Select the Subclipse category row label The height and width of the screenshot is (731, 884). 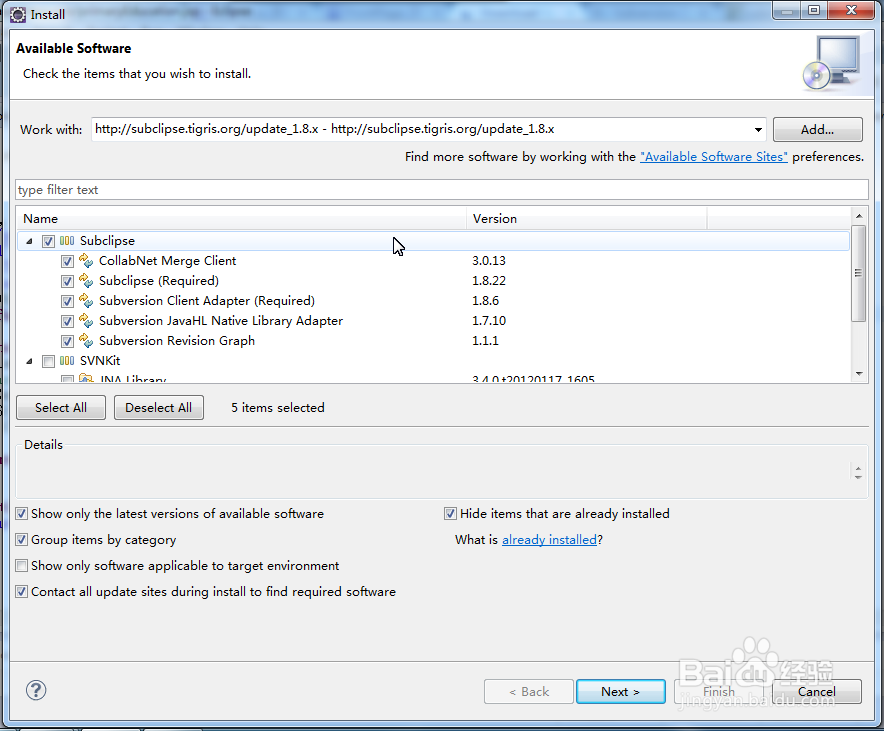107,241
